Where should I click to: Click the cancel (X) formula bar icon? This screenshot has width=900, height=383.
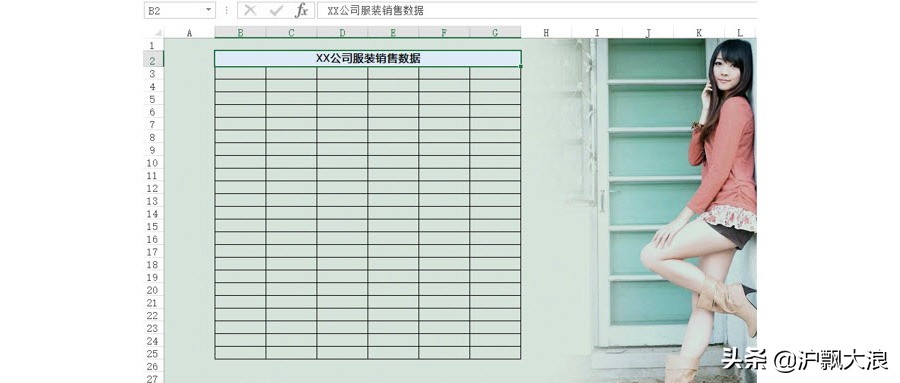pos(250,10)
